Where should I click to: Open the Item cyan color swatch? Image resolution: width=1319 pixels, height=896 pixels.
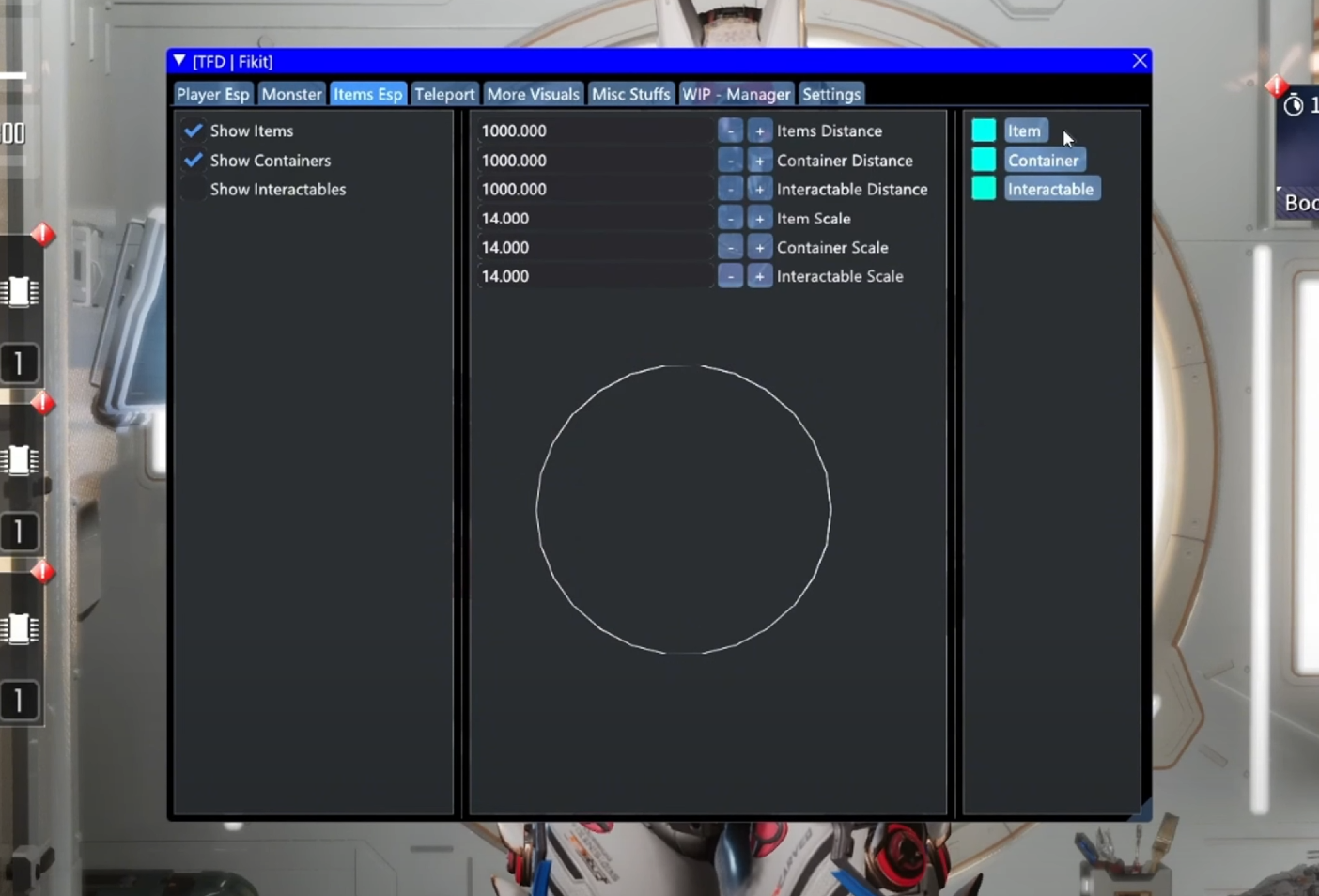(x=984, y=131)
